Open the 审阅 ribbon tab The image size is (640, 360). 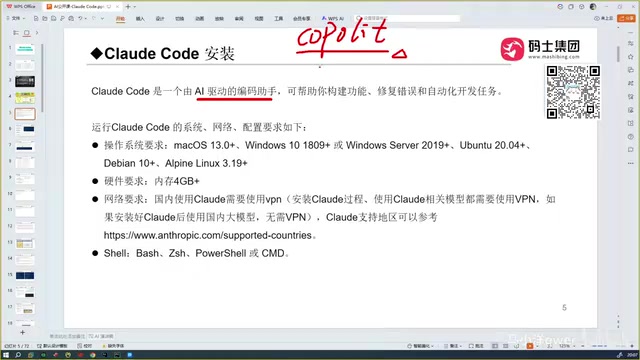coord(239,19)
